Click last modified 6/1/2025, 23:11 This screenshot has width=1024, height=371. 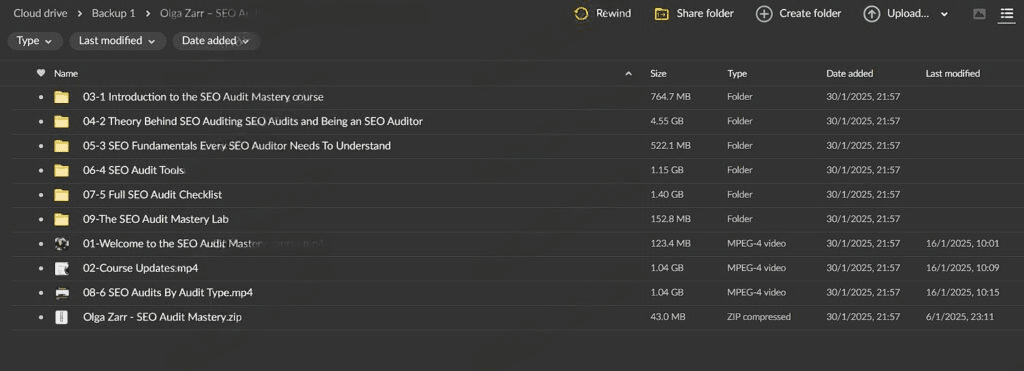[960, 317]
